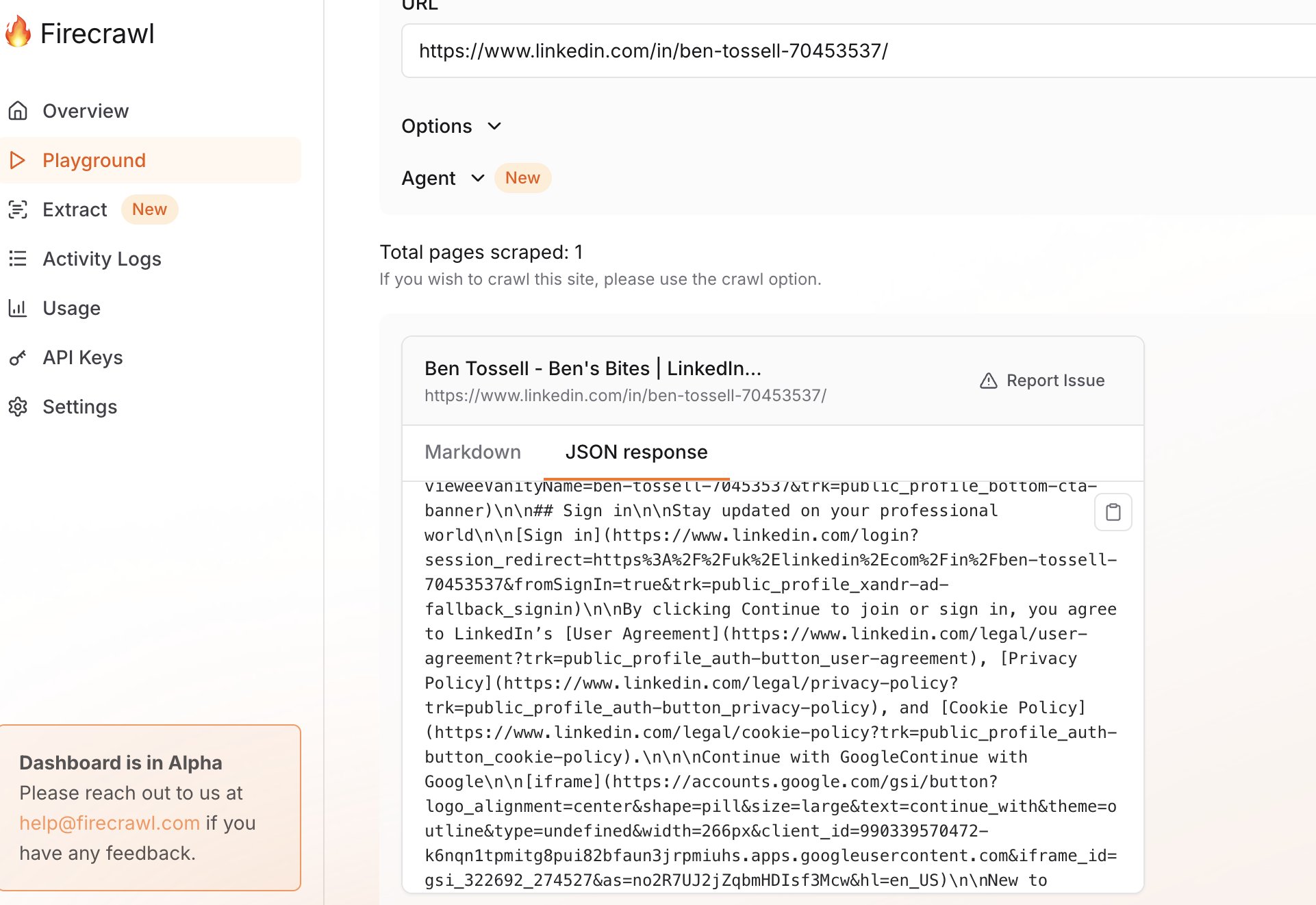The image size is (1316, 905).
Task: Click the JSON line starting 'Policy](https://www.linkedin.com/legal/privacy-policy?'
Action: [x=692, y=683]
